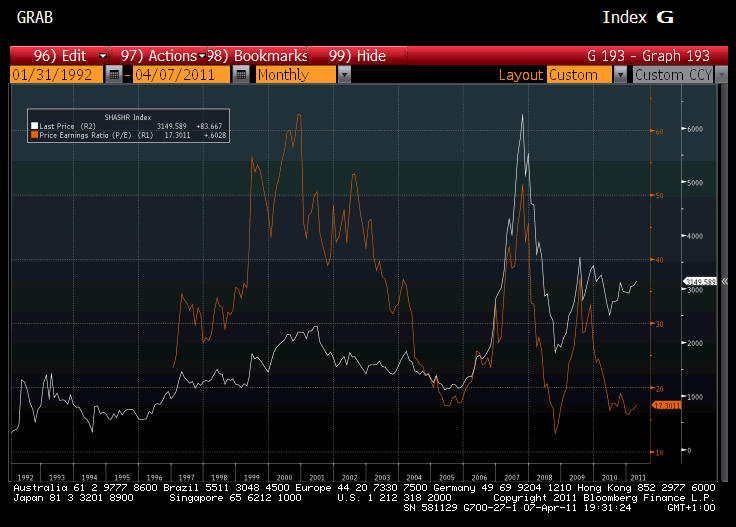Click the SHASHR Index legend title
The height and width of the screenshot is (527, 736).
pos(128,117)
